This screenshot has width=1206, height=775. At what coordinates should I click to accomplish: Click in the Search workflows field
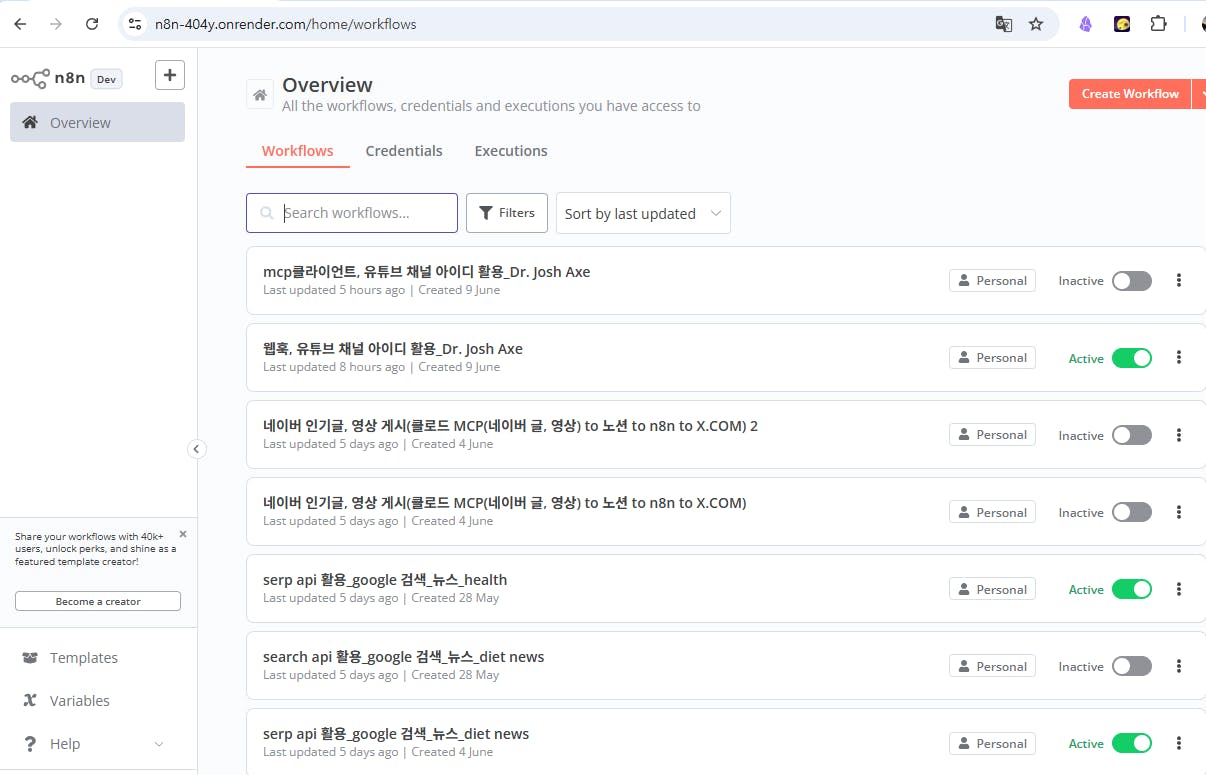pyautogui.click(x=352, y=213)
